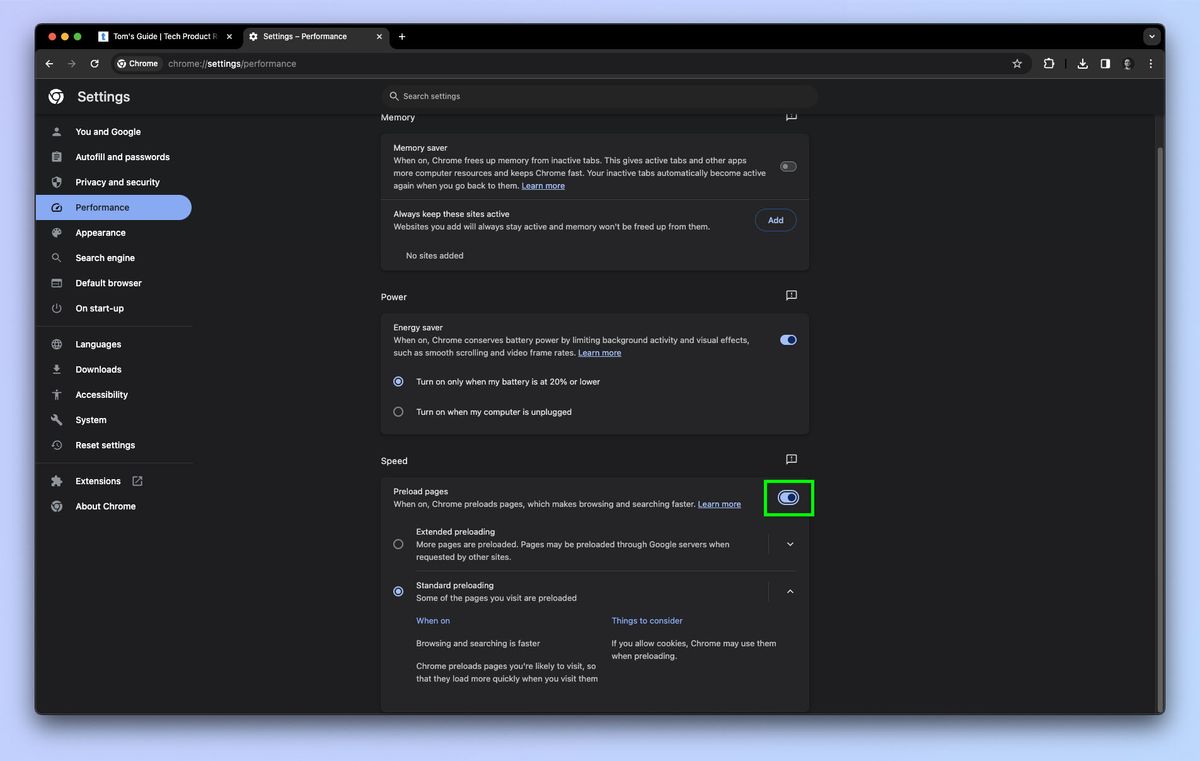The height and width of the screenshot is (761, 1200).
Task: Disable the Energy saver switch
Action: (788, 339)
